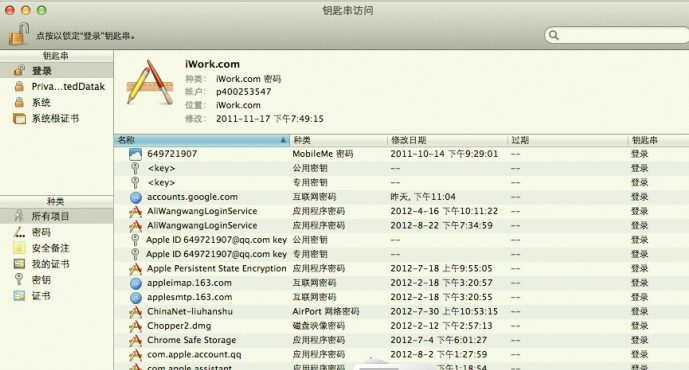Click the key icon of Apple ID 公用密钥 row
This screenshot has width=689, height=370.
click(x=135, y=240)
